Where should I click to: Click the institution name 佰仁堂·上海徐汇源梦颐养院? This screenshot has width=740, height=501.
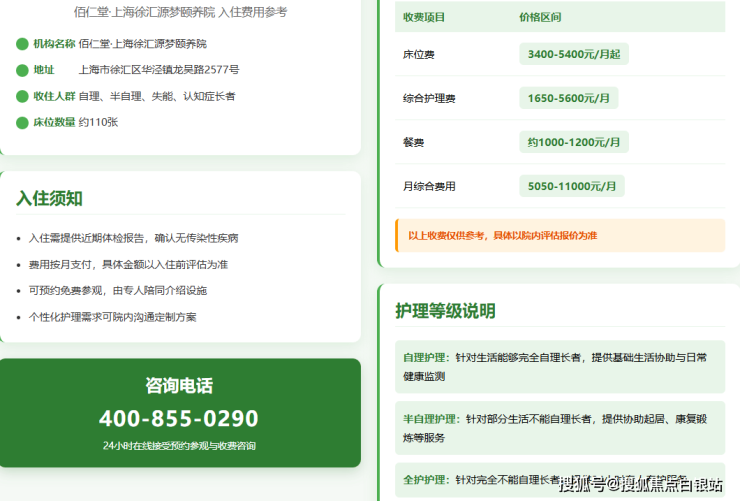(143, 44)
